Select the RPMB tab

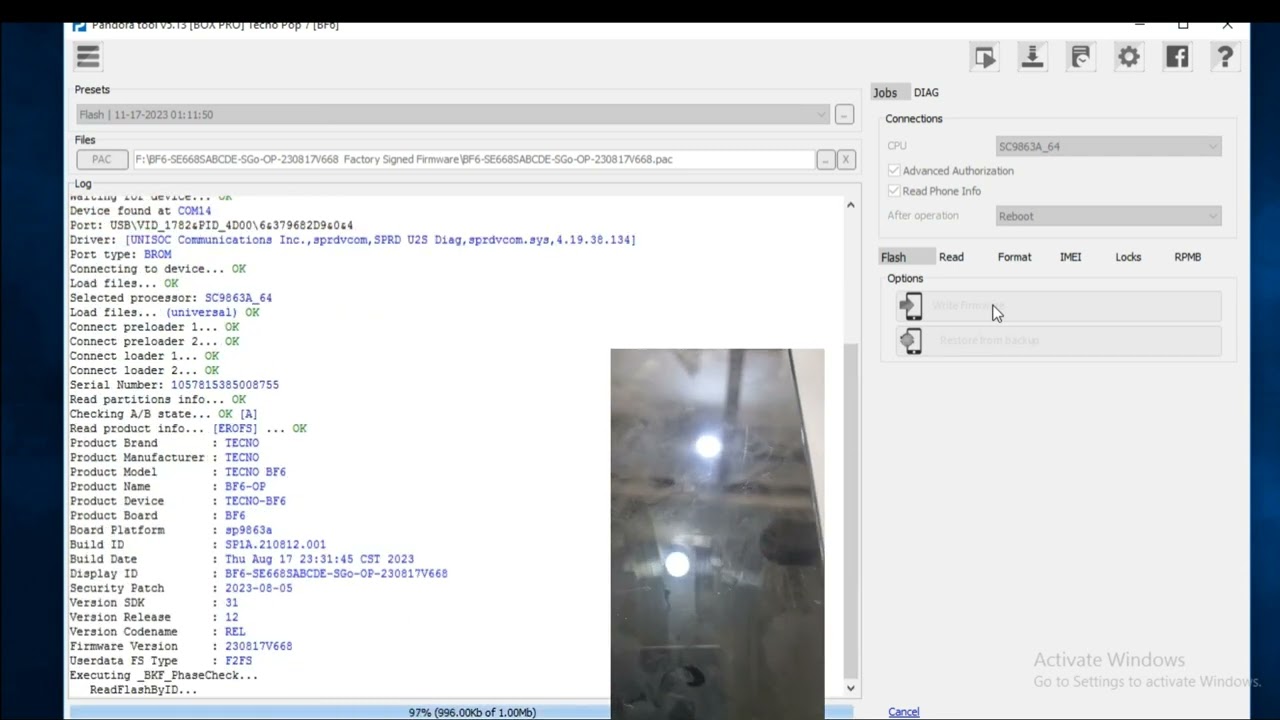coord(1187,257)
